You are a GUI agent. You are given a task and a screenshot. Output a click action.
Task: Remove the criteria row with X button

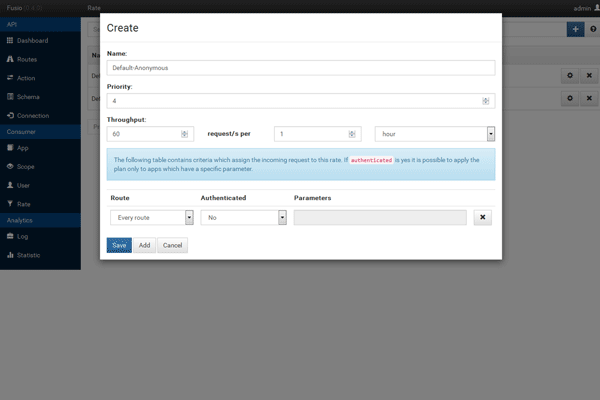point(482,217)
